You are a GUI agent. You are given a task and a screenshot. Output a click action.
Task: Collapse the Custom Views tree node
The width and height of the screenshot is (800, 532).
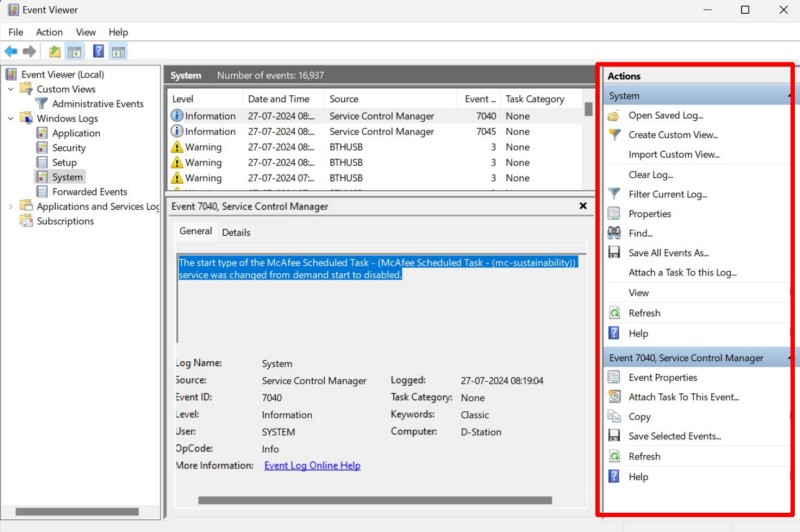pos(11,89)
